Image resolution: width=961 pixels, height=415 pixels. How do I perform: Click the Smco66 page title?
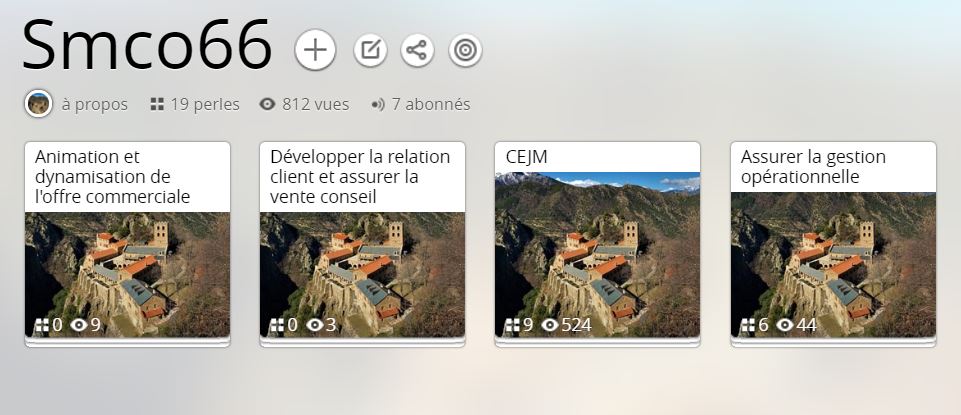(x=147, y=46)
